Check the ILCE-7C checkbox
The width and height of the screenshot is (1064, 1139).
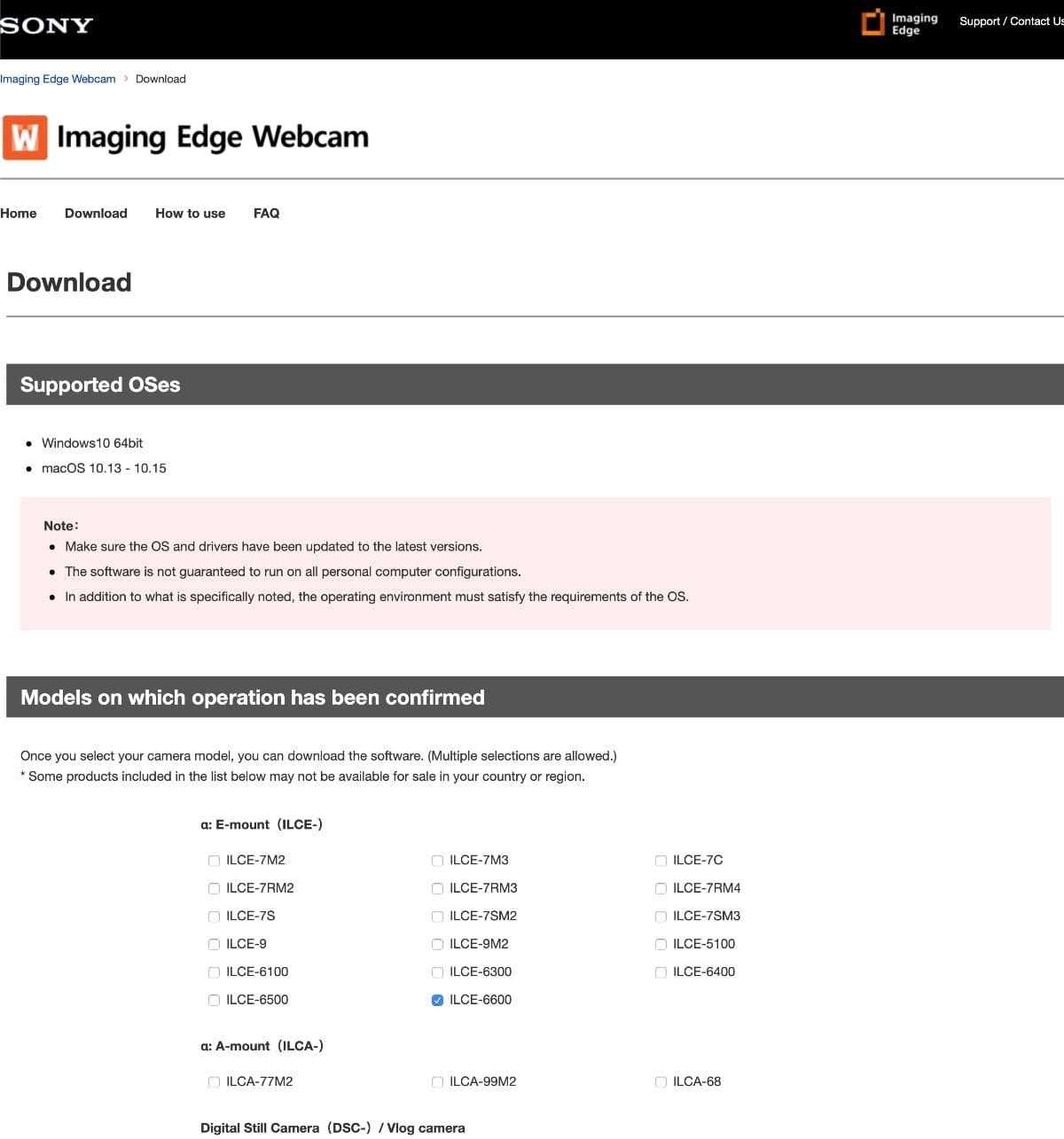pyautogui.click(x=661, y=861)
